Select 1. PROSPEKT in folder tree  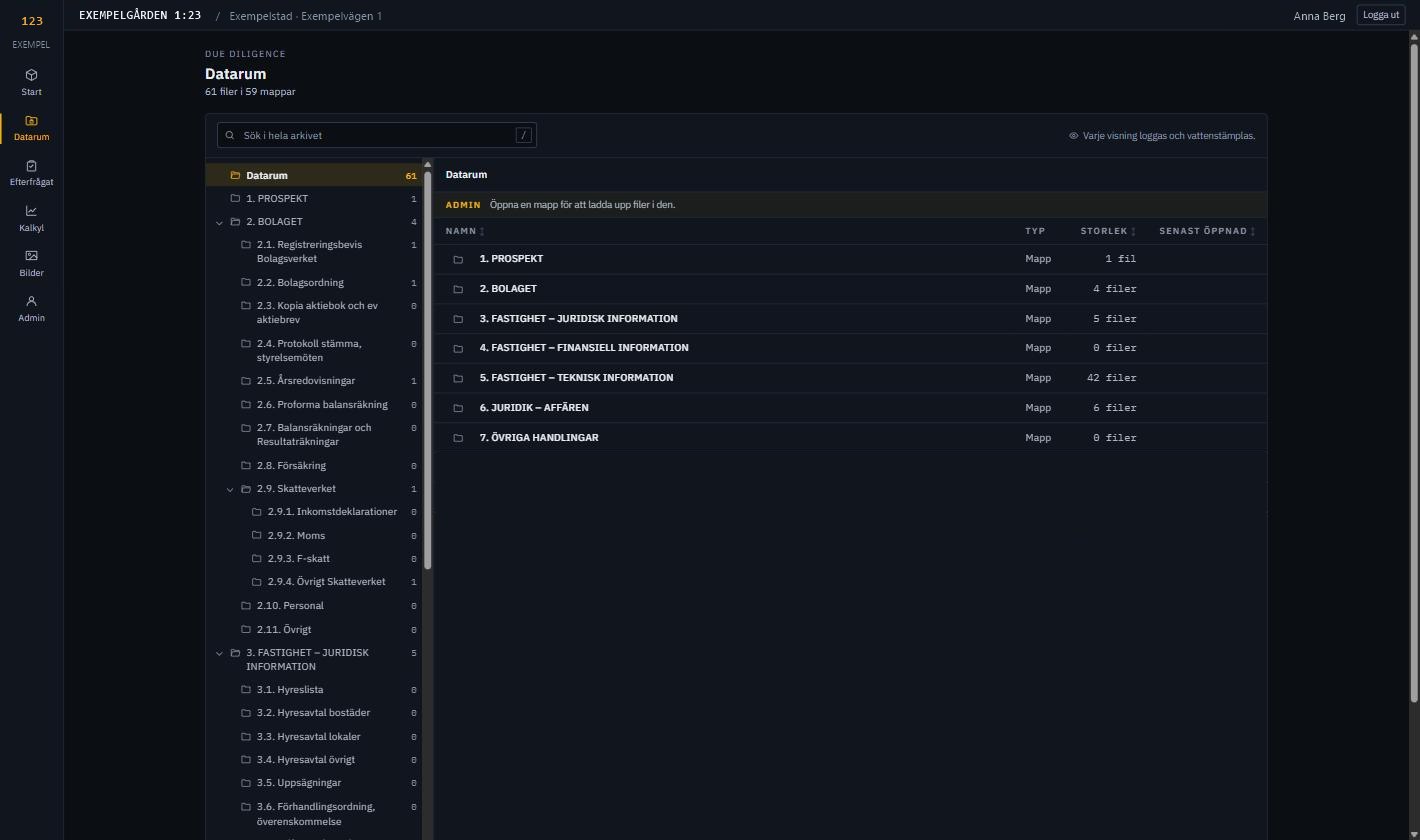(x=314, y=199)
